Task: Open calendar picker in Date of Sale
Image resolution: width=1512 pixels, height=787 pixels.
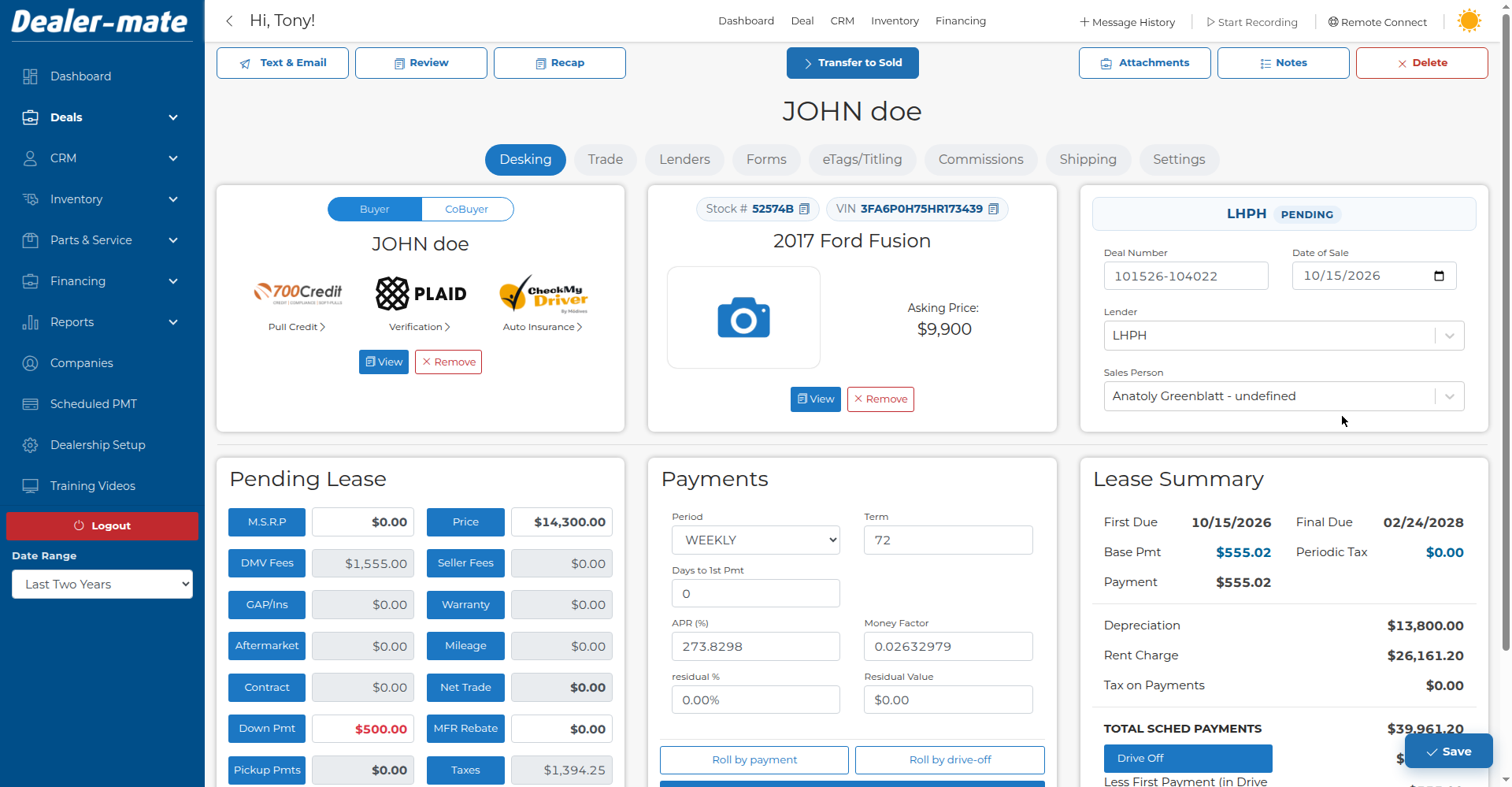Action: coord(1439,276)
